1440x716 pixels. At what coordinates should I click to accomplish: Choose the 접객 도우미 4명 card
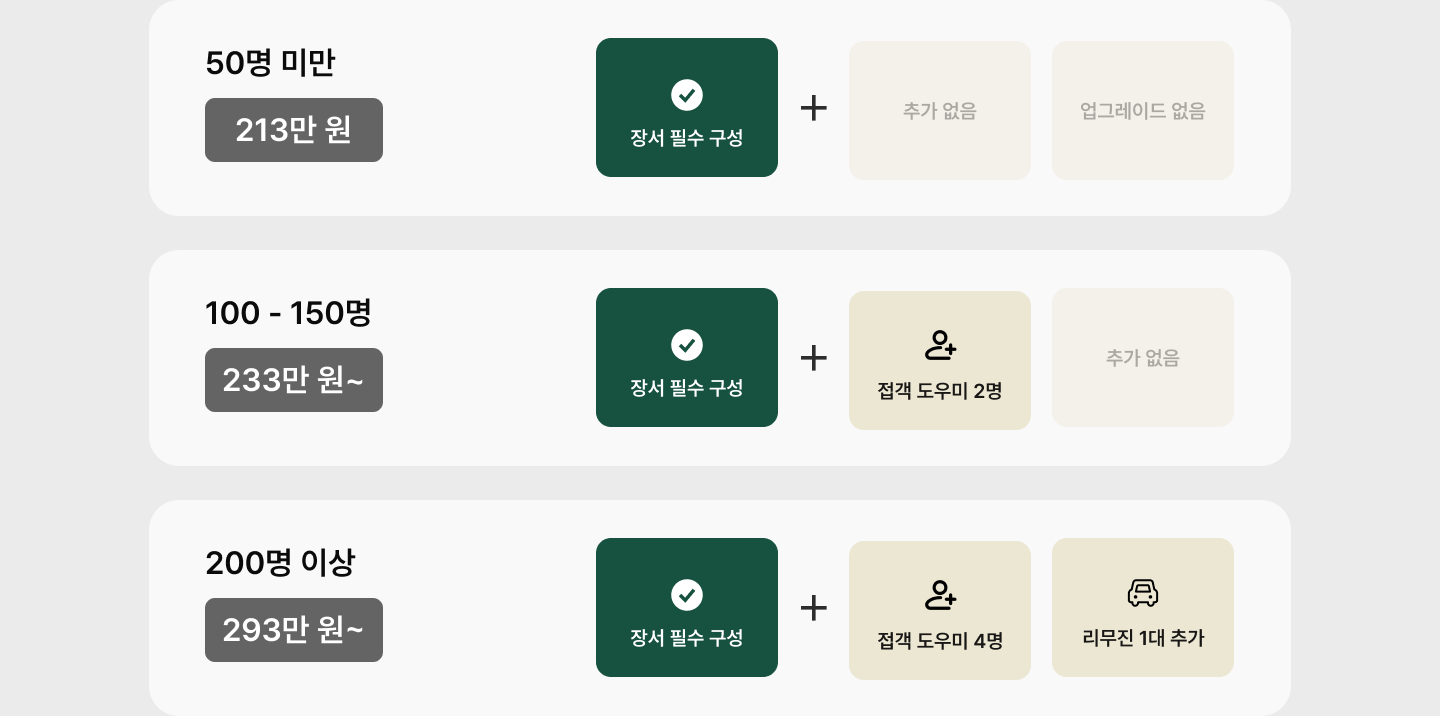[940, 610]
